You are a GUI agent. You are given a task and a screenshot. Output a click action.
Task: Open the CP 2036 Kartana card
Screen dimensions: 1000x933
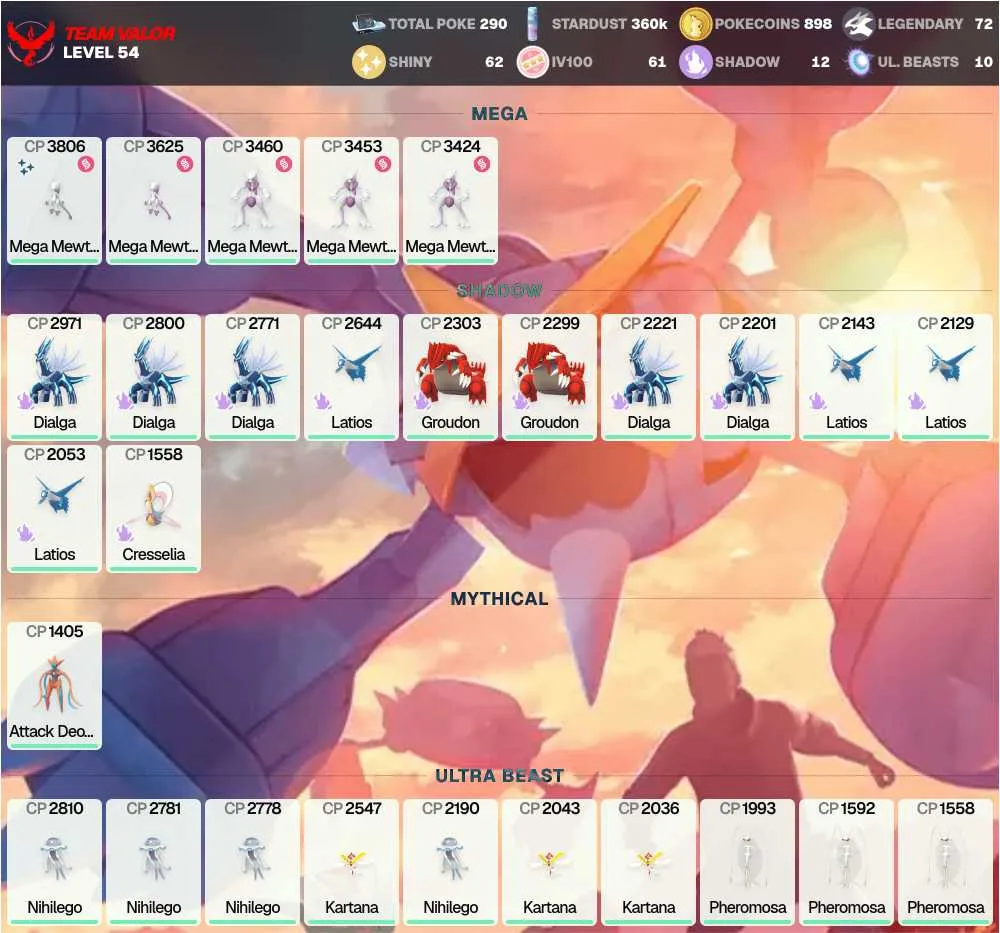pos(649,862)
